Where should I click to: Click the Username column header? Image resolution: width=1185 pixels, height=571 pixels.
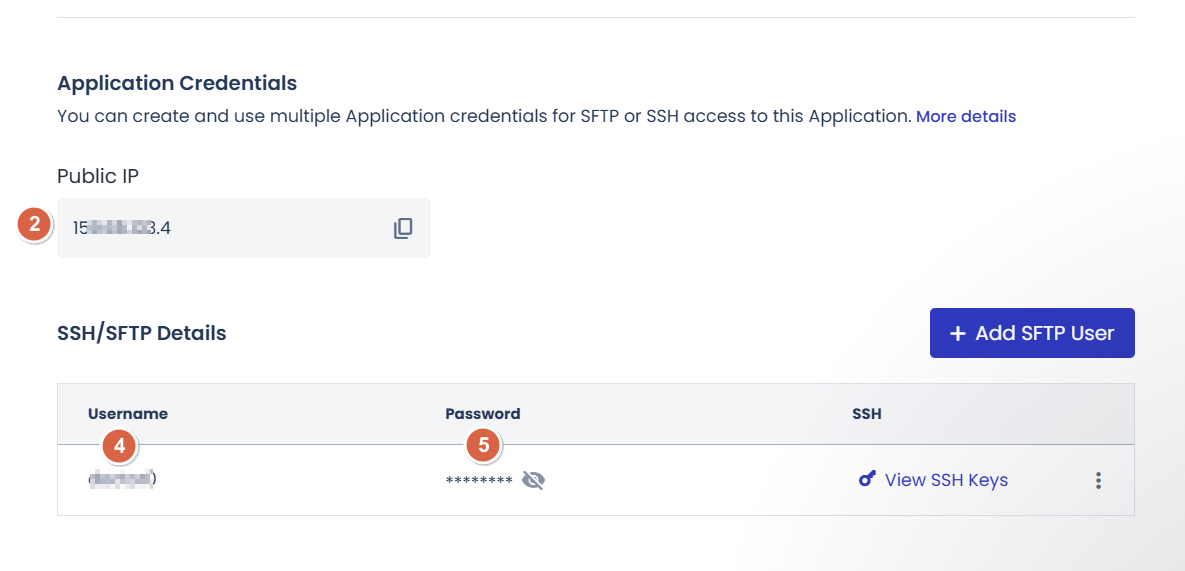(x=128, y=414)
